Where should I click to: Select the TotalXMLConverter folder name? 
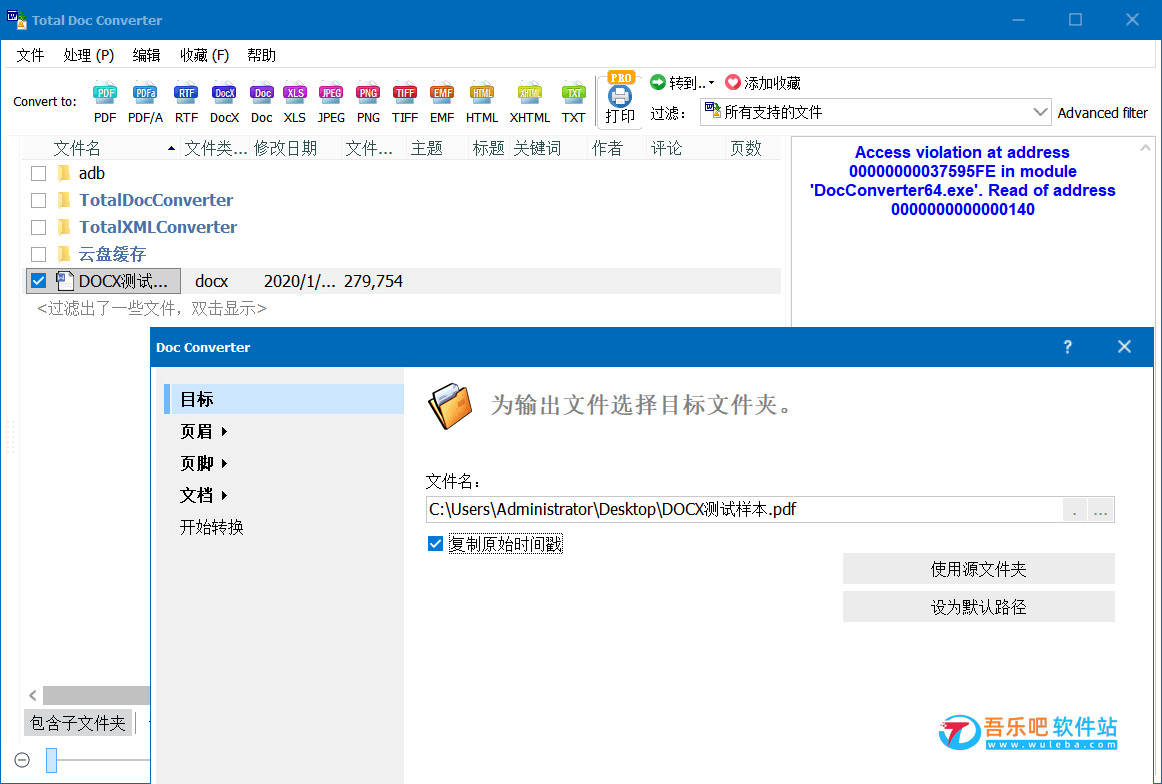click(x=159, y=227)
